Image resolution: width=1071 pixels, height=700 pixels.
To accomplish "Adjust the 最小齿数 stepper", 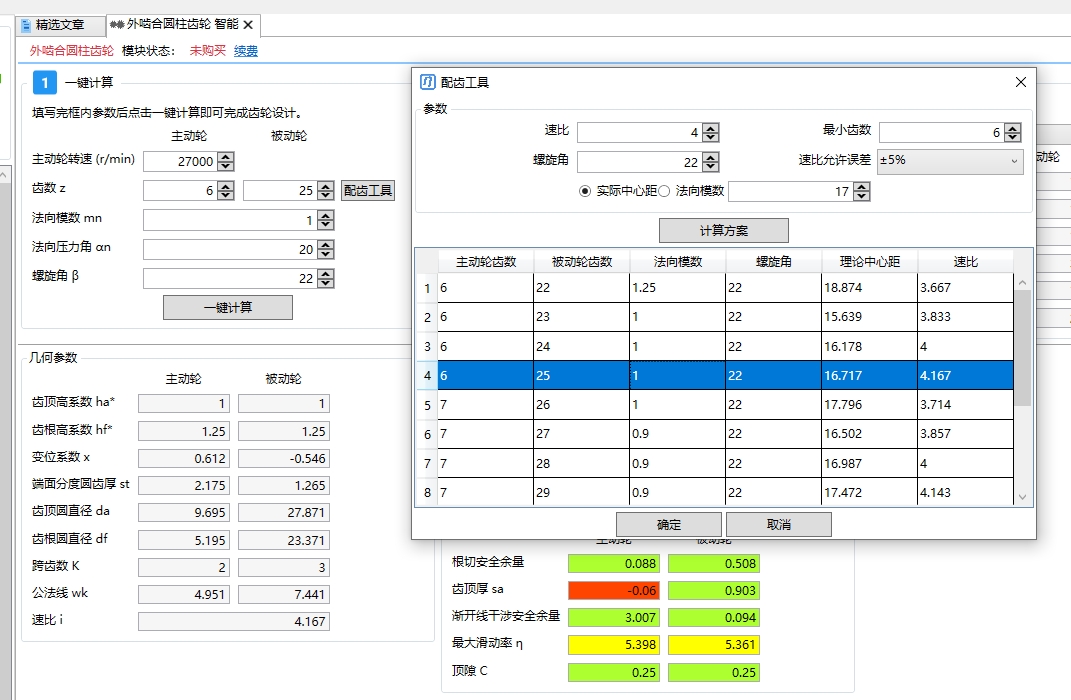I will (1012, 132).
